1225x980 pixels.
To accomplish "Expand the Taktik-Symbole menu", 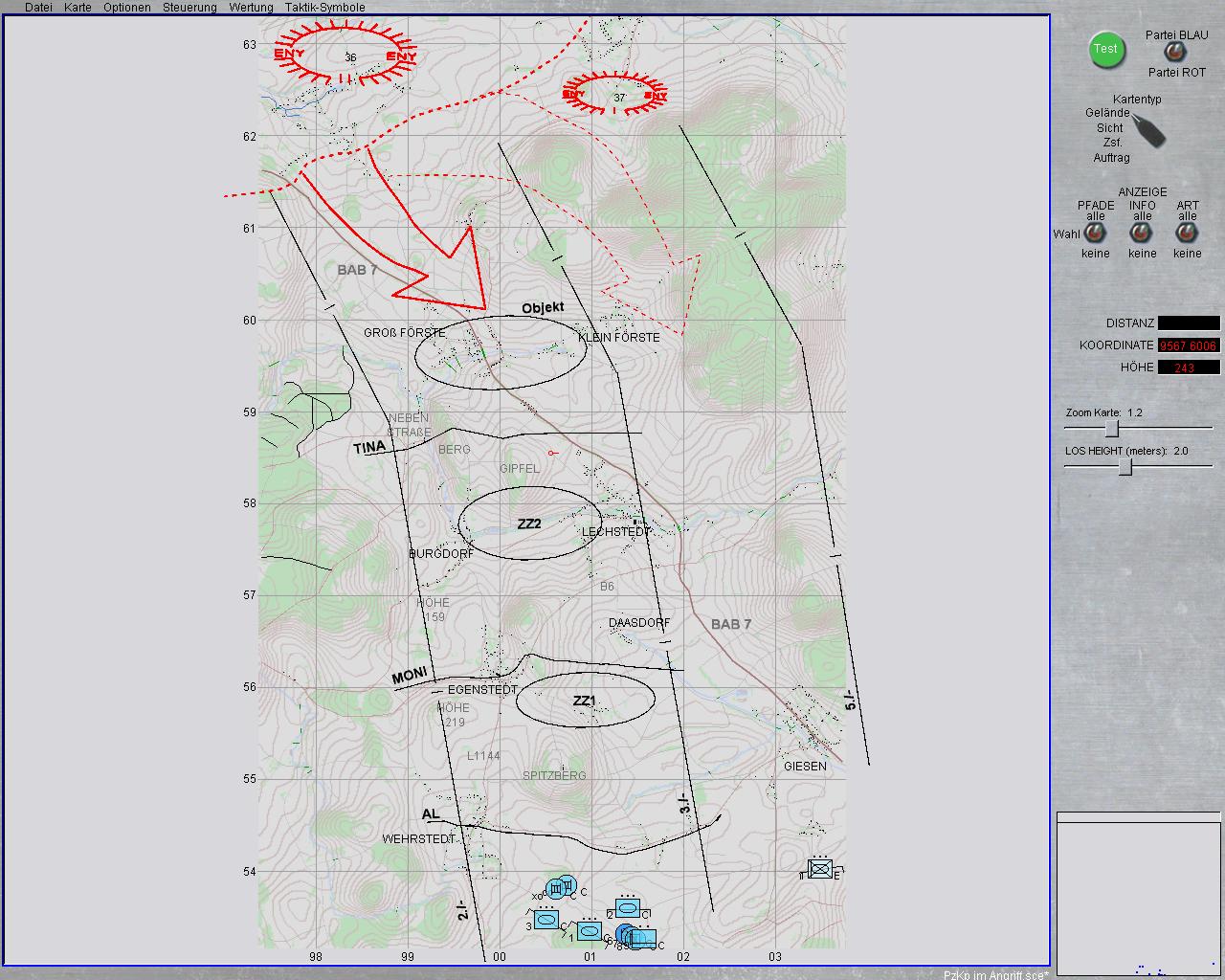I will coord(324,8).
